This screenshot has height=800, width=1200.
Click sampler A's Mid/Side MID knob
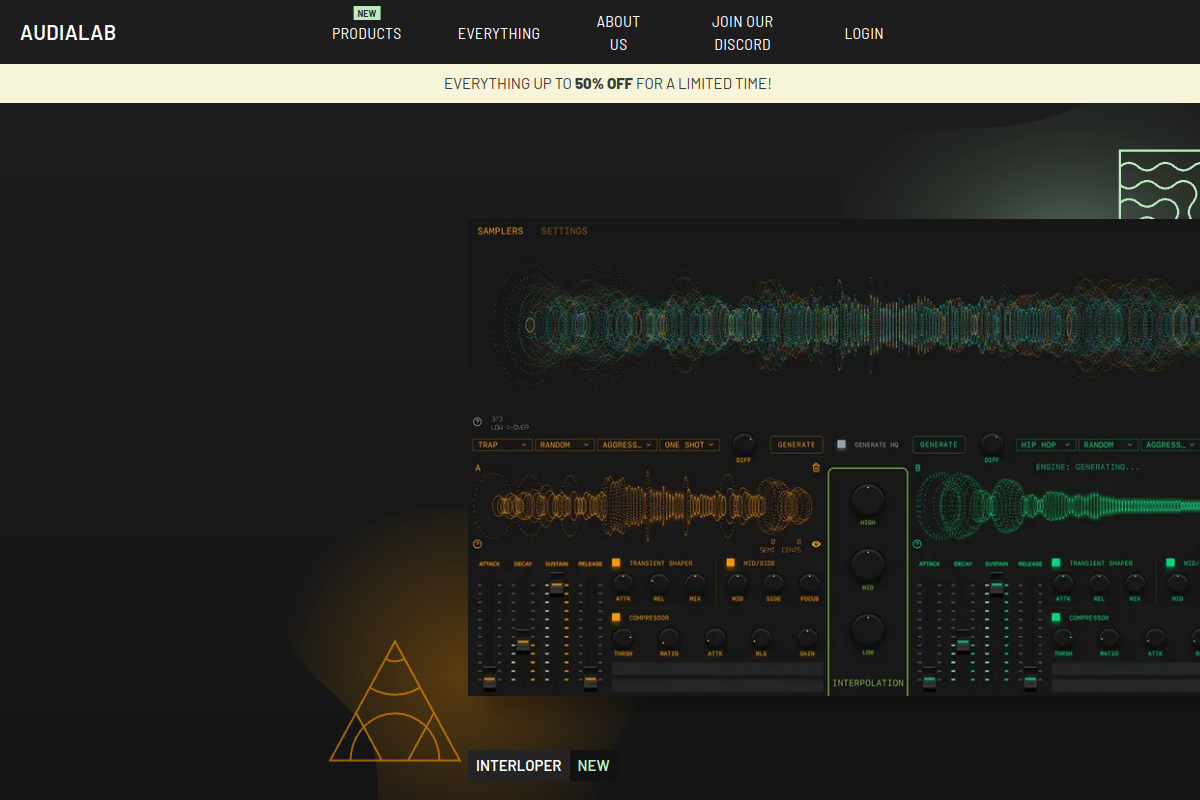click(x=738, y=583)
